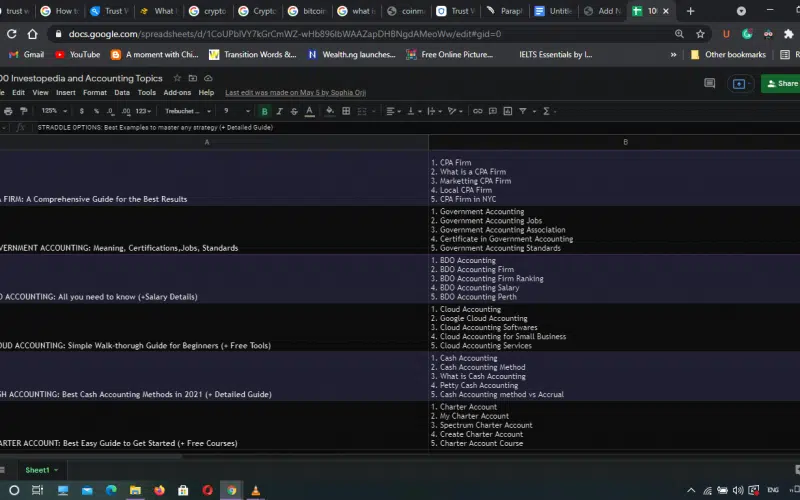The image size is (800, 500).
Task: Toggle italic formatting in the toolbar
Action: (278, 111)
